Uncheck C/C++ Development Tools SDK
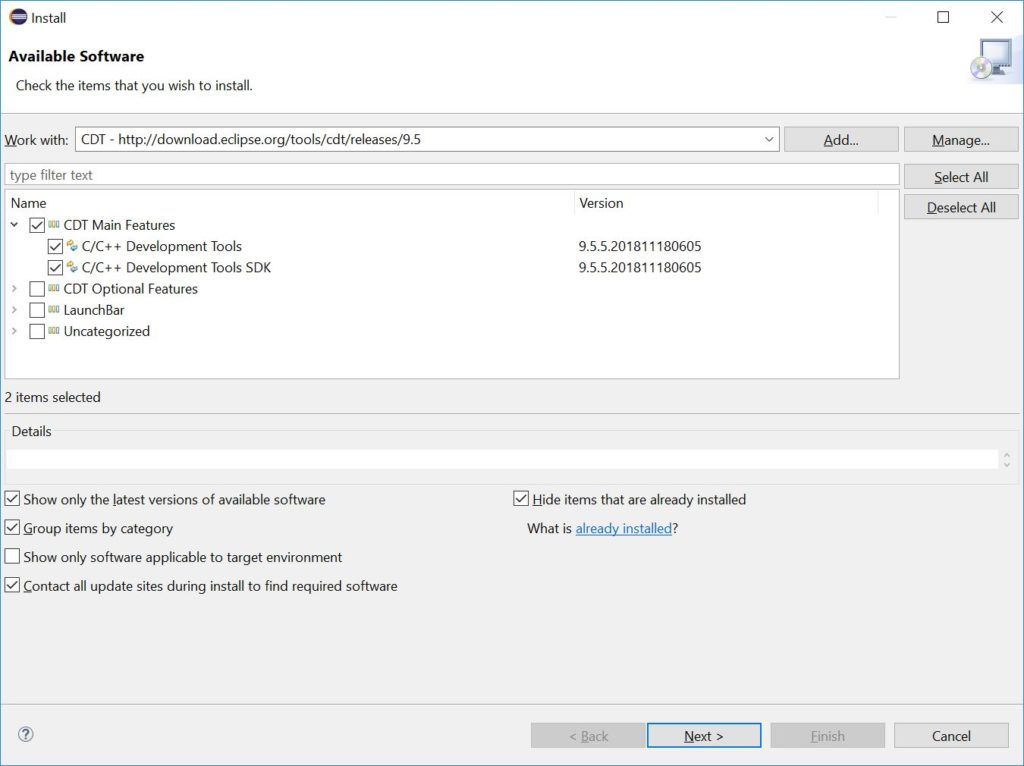This screenshot has height=766, width=1024. click(x=57, y=267)
